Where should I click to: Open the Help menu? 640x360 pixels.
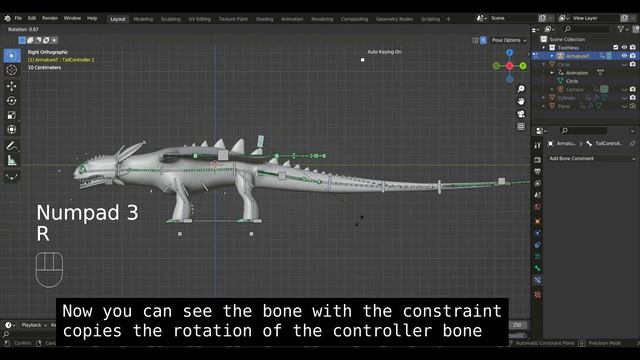click(x=92, y=18)
